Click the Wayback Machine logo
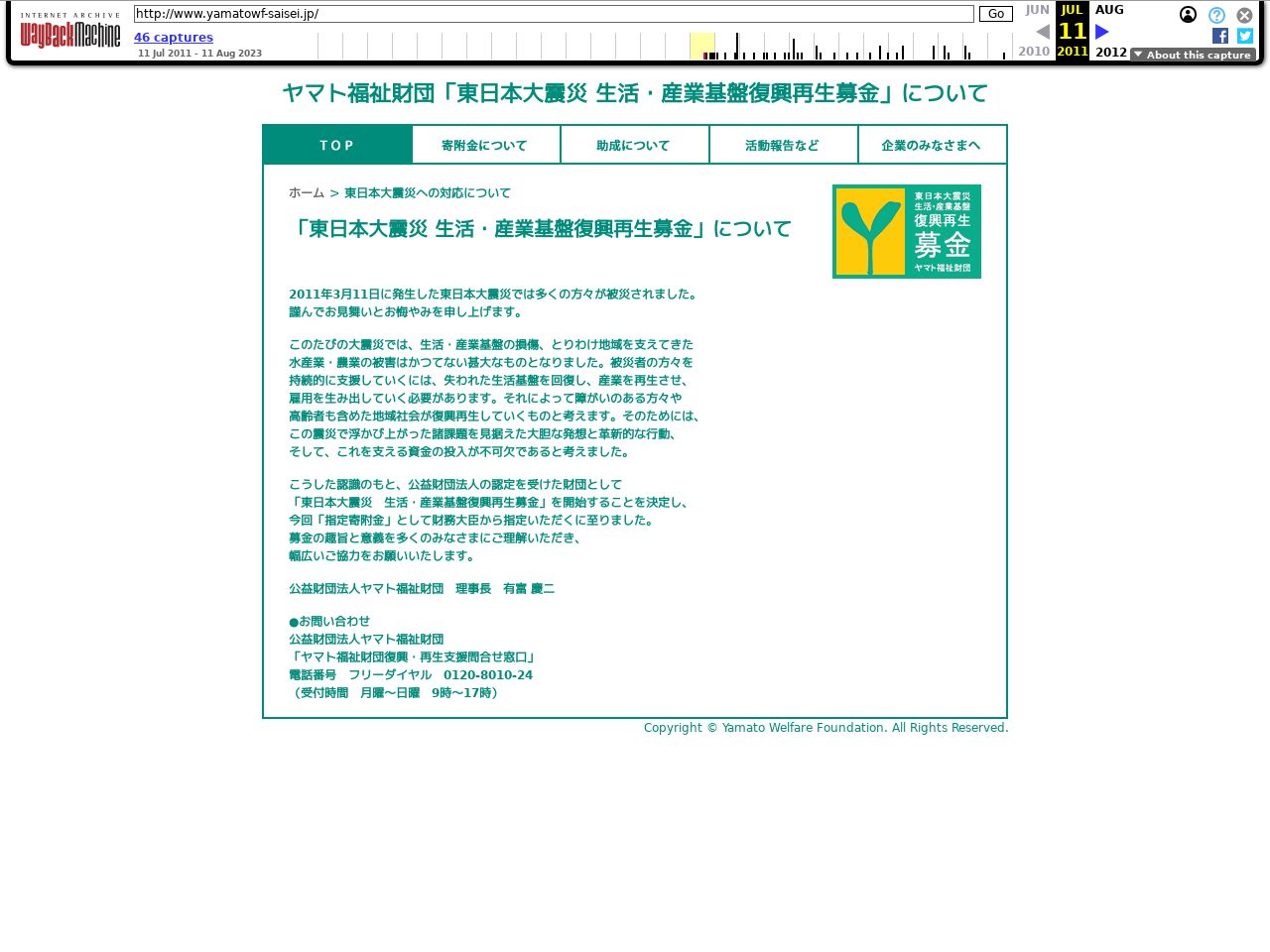 point(70,32)
